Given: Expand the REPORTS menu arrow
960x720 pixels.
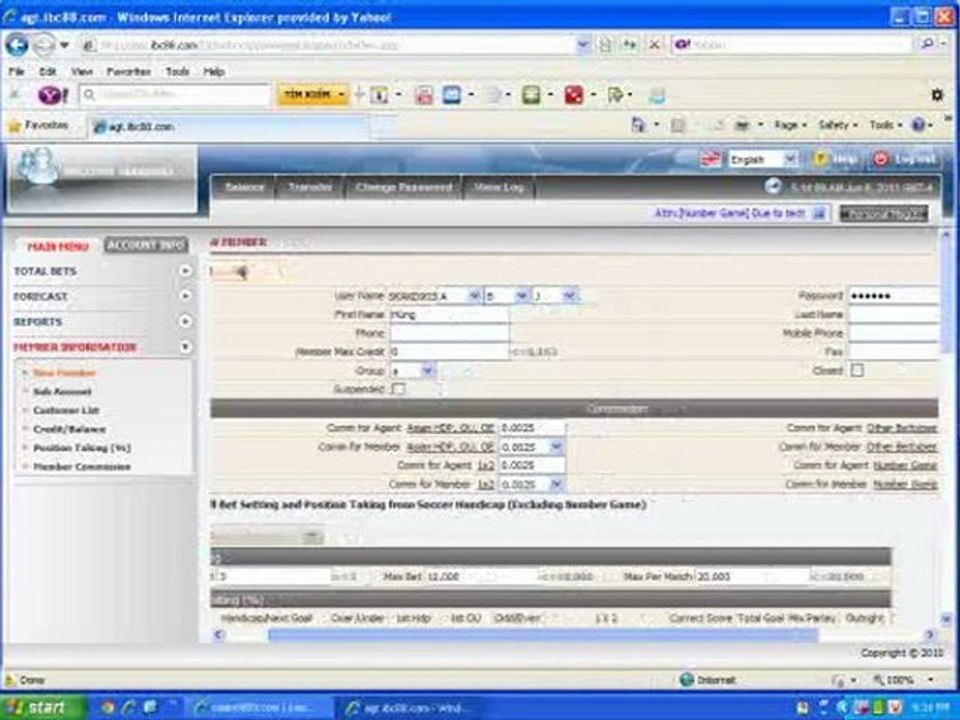Looking at the screenshot, I should [186, 321].
